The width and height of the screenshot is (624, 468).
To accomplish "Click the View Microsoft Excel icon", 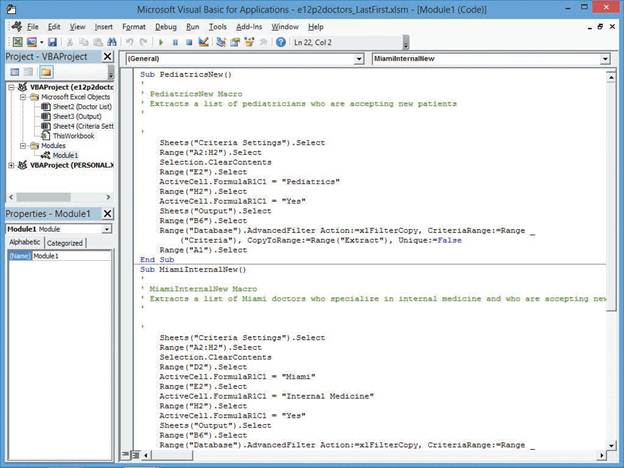I will tap(16, 42).
